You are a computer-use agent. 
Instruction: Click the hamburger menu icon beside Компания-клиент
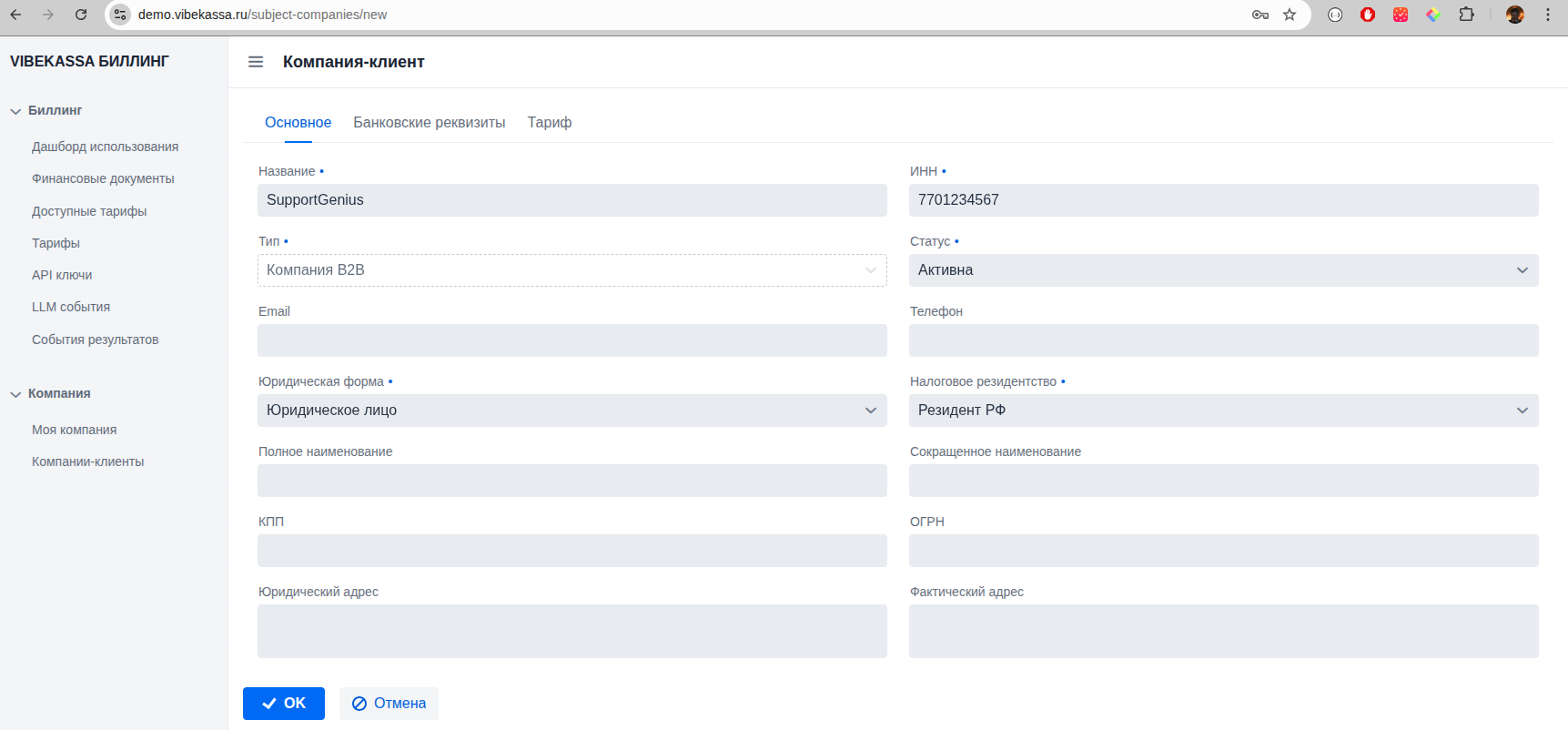[x=256, y=62]
